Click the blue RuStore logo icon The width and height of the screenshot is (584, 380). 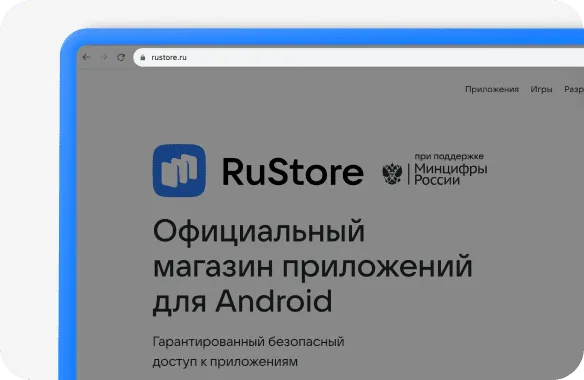179,170
